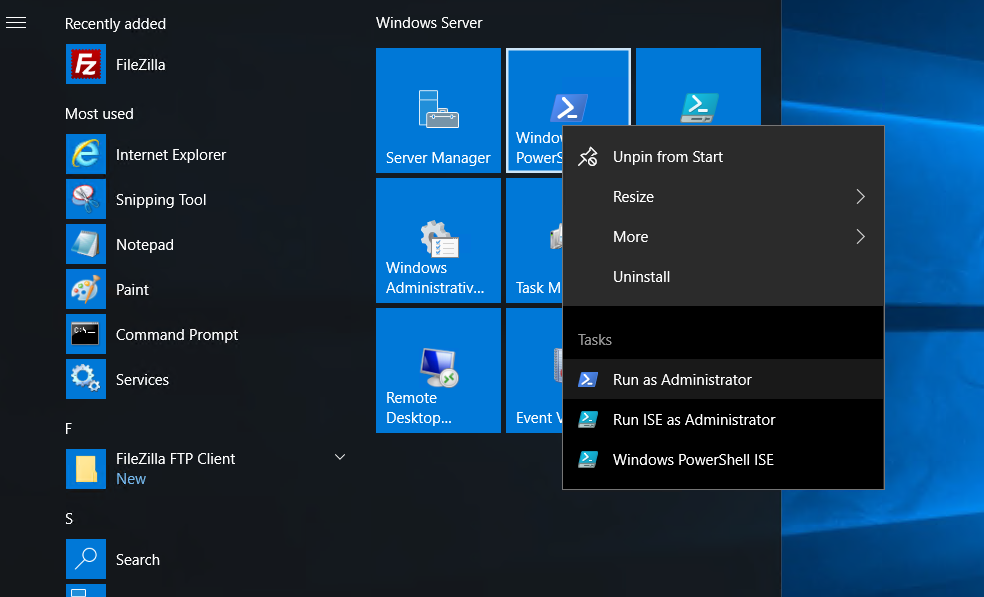Open Windows Administrative Tools tile
Viewport: 984px width, 597px height.
(438, 240)
